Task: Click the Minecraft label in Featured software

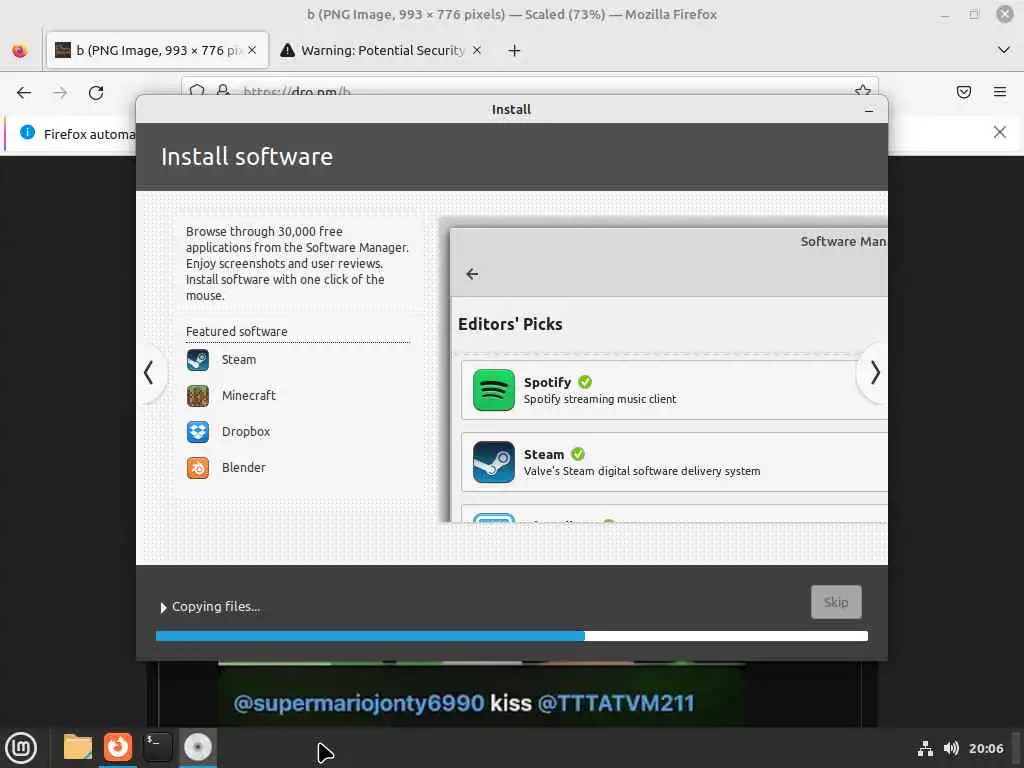Action: pyautogui.click(x=249, y=396)
